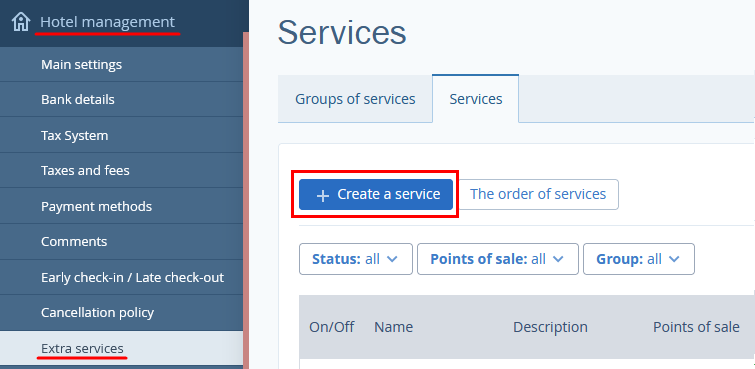Open The order of services
The width and height of the screenshot is (755, 369).
pyautogui.click(x=538, y=194)
